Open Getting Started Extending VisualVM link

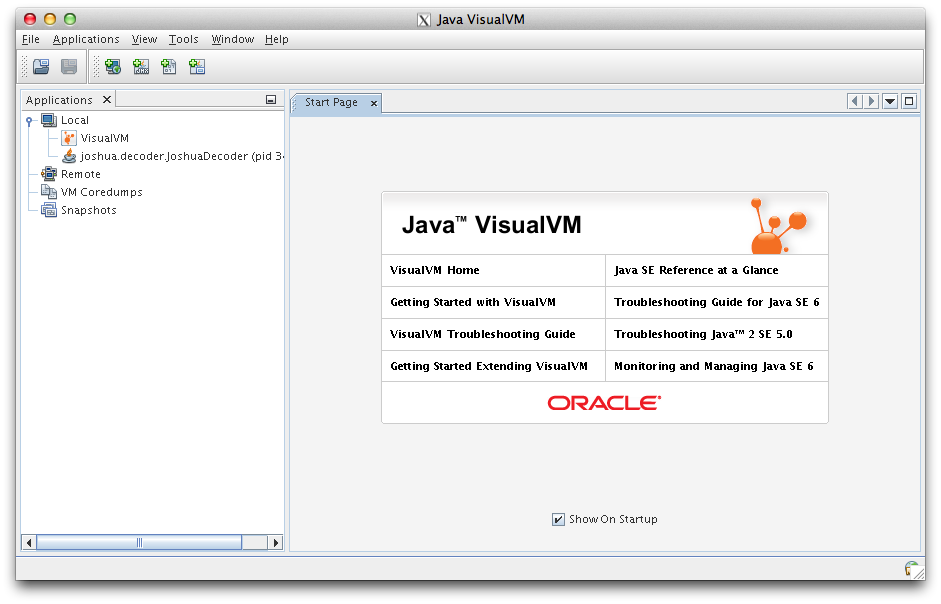tap(489, 366)
